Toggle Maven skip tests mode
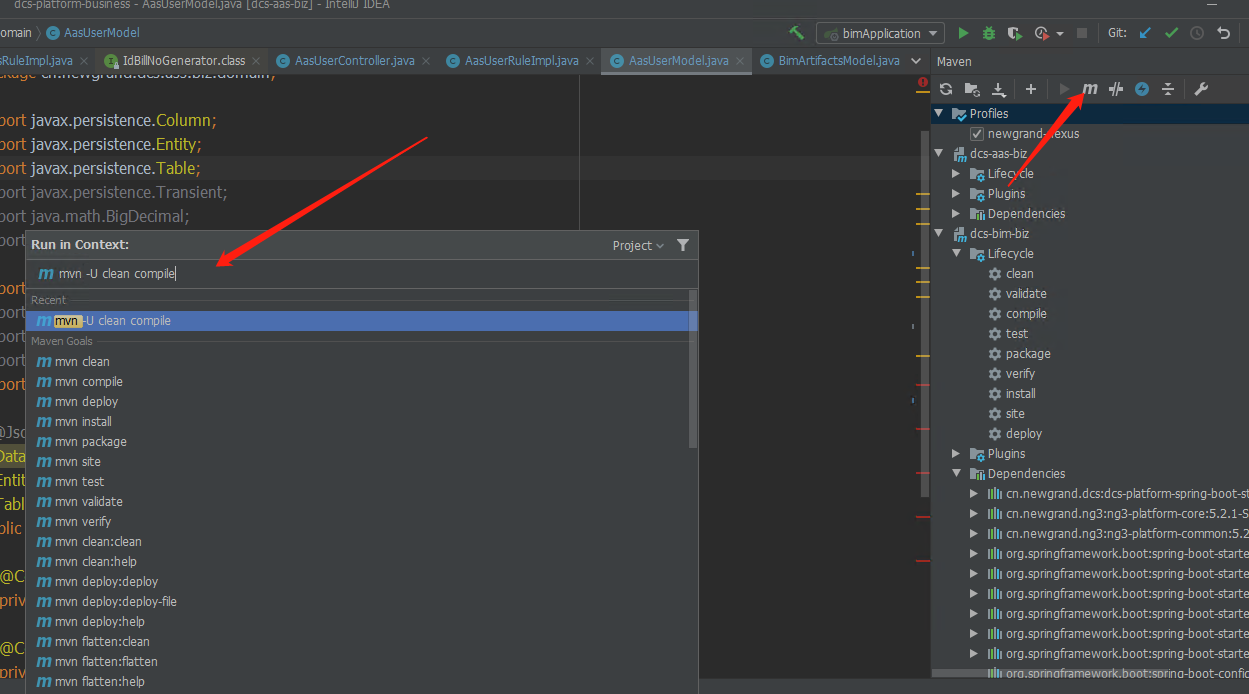This screenshot has width=1249, height=694. click(x=1142, y=89)
